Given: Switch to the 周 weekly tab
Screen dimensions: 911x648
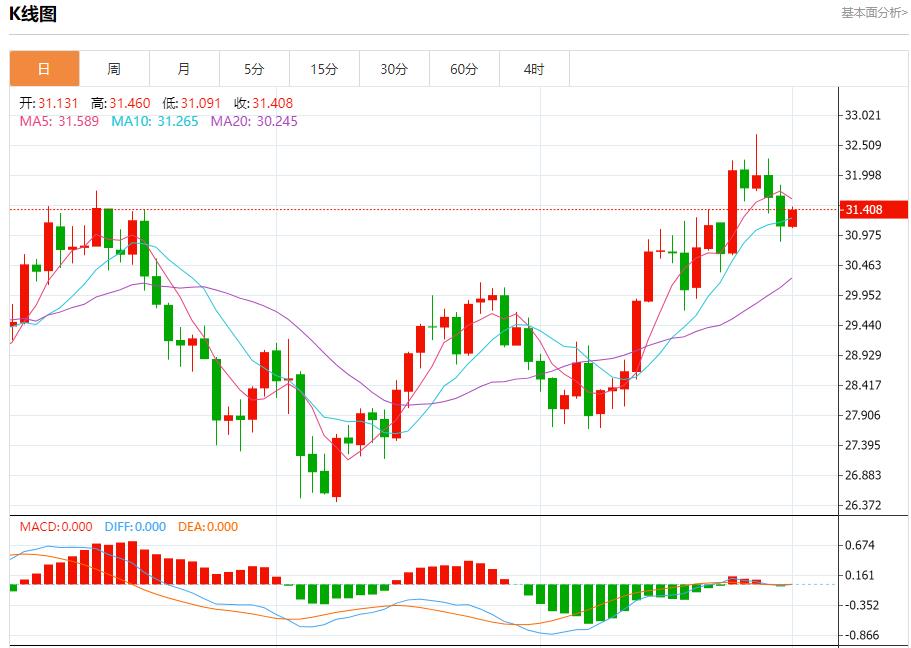Looking at the screenshot, I should click(x=114, y=69).
